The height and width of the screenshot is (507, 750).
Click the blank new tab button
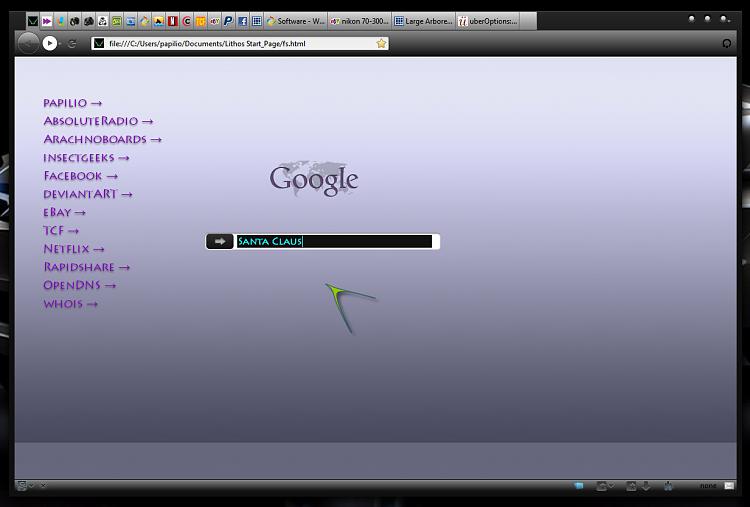pyautogui.click(x=528, y=21)
